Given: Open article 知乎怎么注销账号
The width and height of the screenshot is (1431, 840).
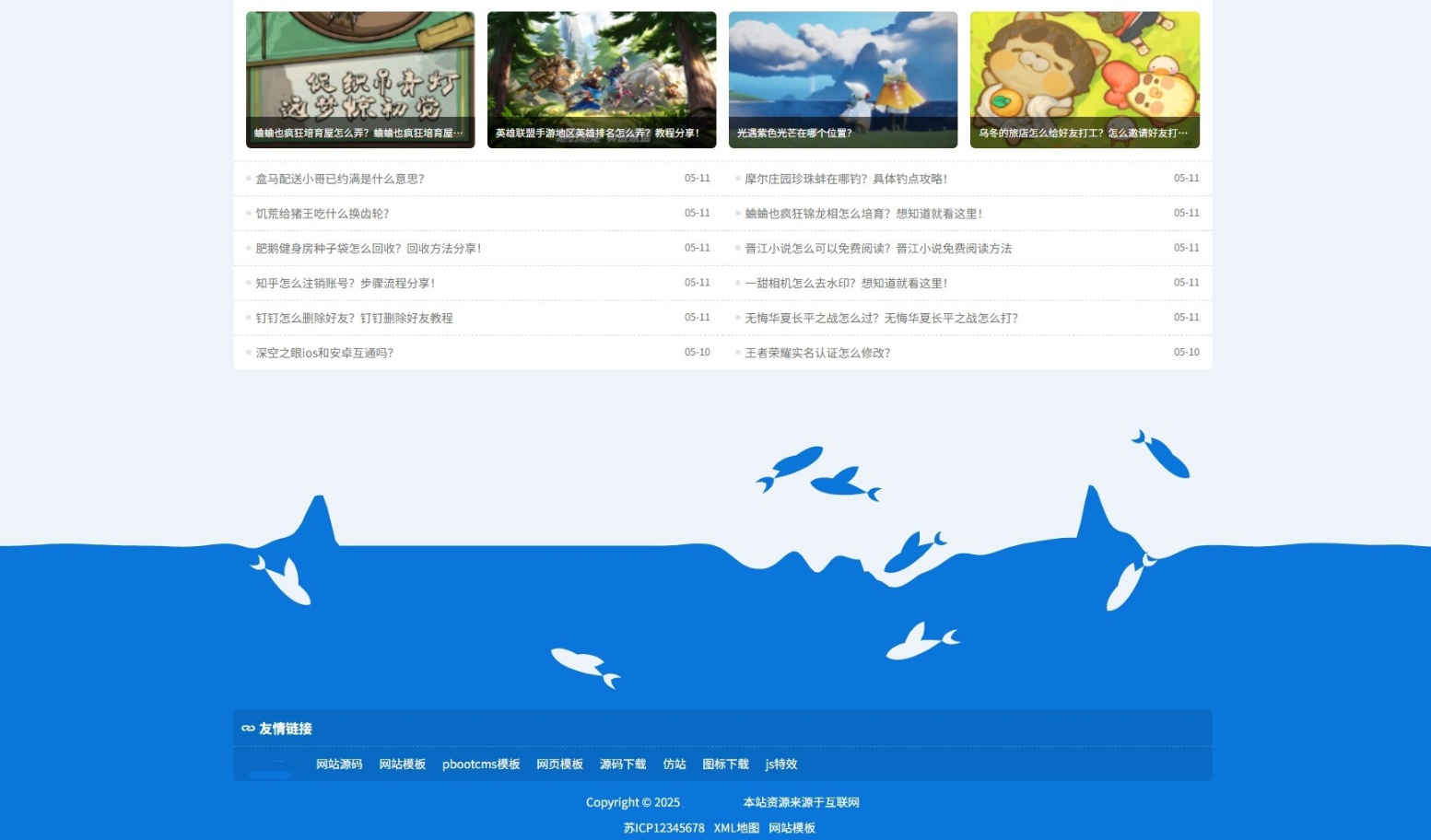Looking at the screenshot, I should (346, 284).
